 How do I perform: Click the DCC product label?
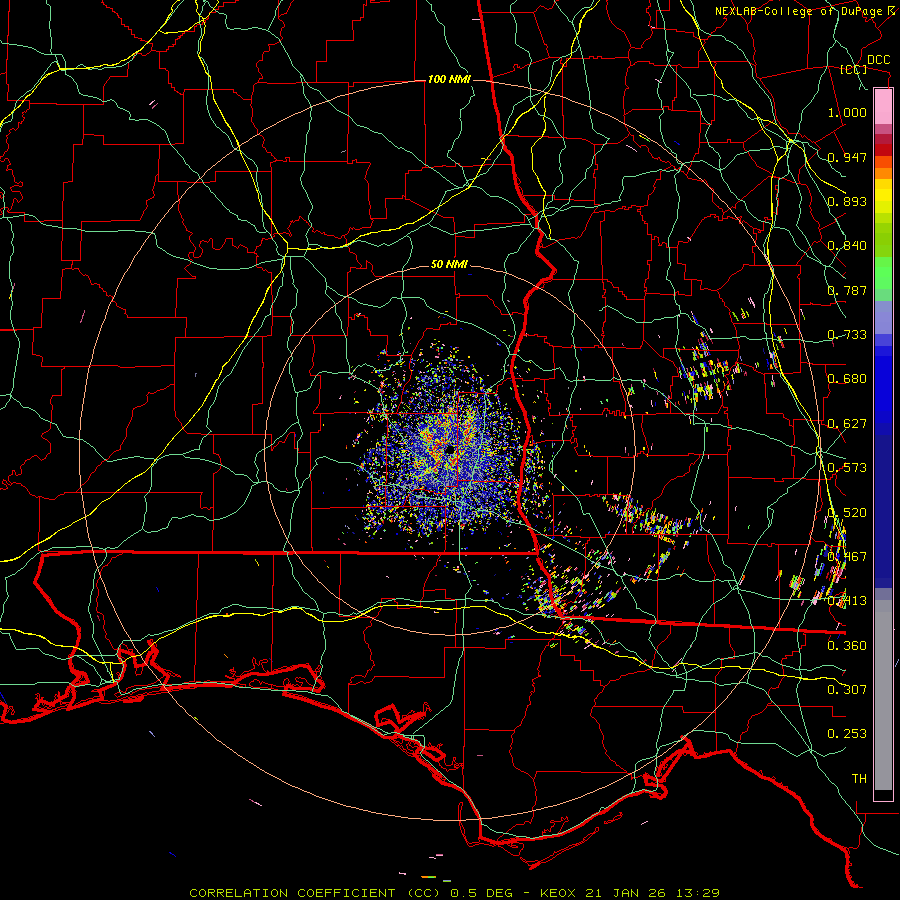879,60
